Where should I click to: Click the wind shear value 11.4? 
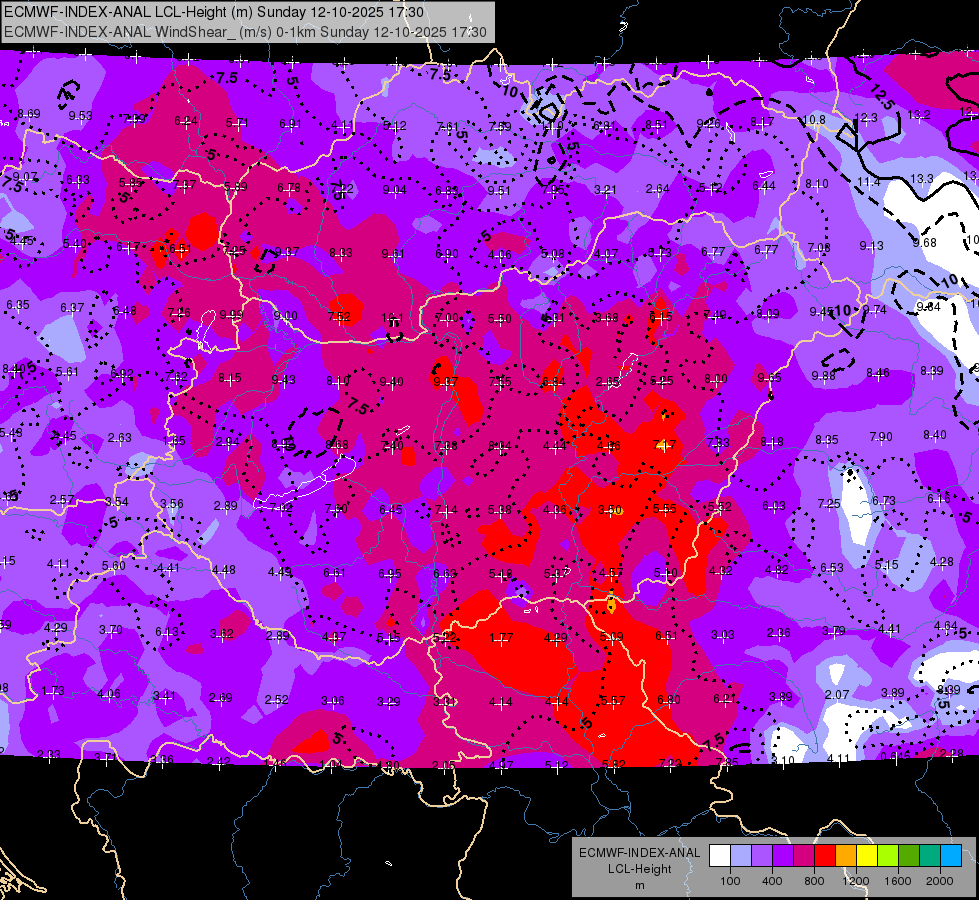pyautogui.click(x=868, y=182)
